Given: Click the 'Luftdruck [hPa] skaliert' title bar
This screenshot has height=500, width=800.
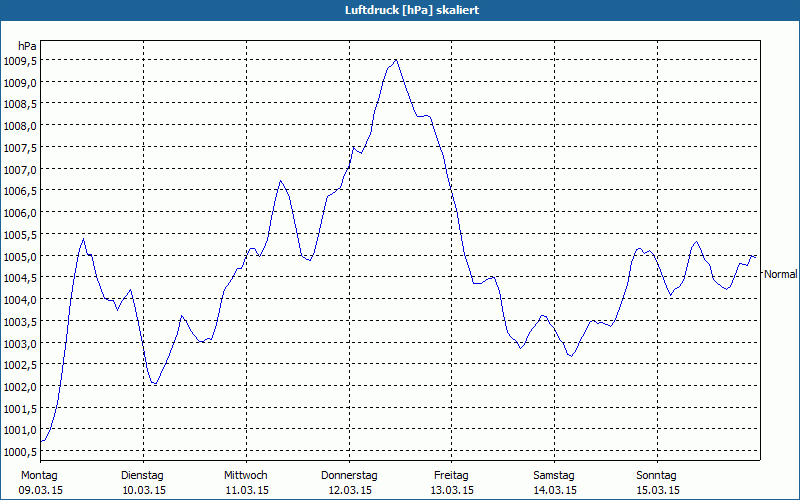Looking at the screenshot, I should [400, 10].
